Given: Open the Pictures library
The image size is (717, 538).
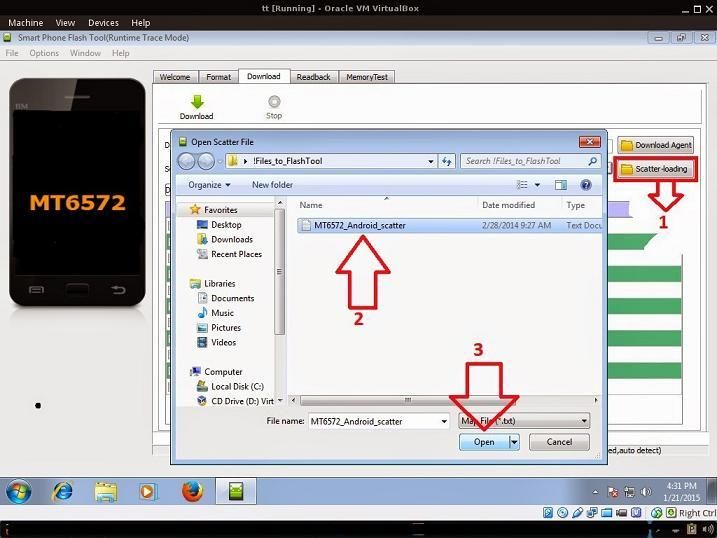Looking at the screenshot, I should (225, 327).
